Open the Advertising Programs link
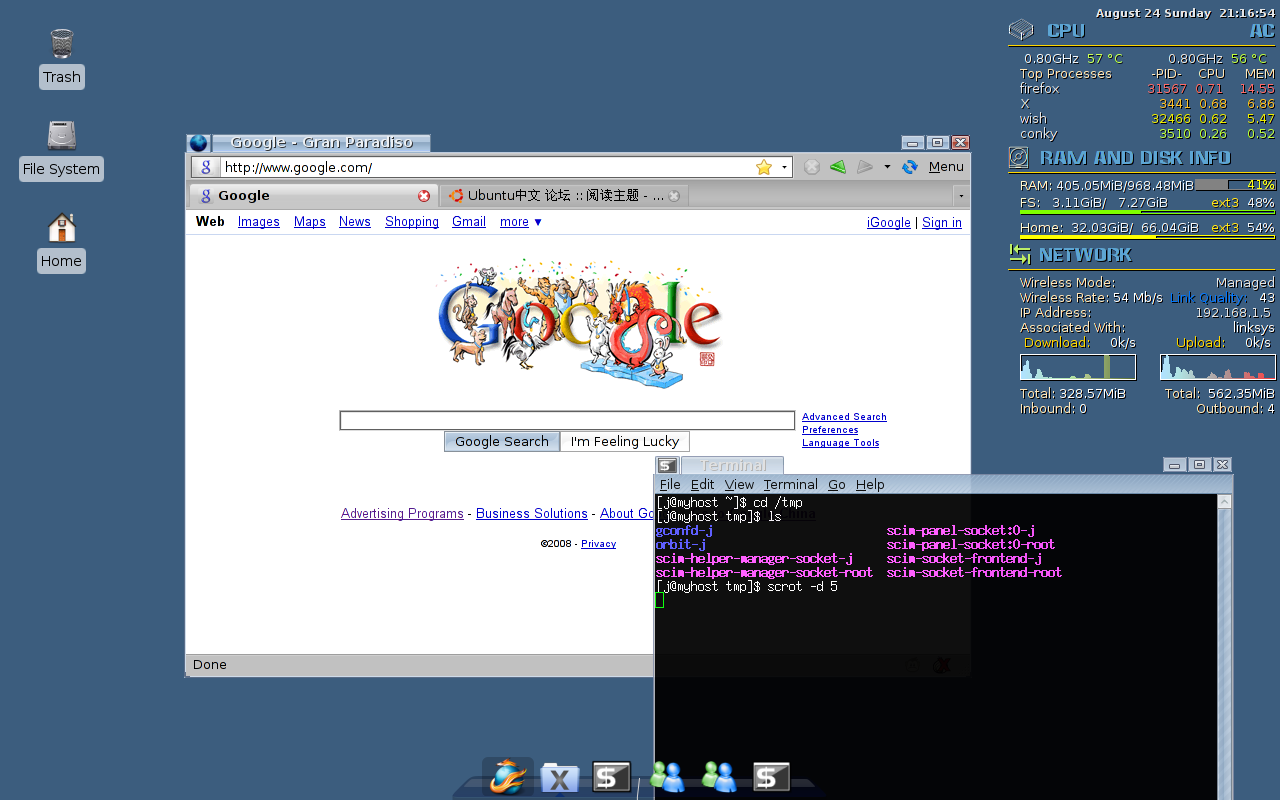 pyautogui.click(x=402, y=514)
